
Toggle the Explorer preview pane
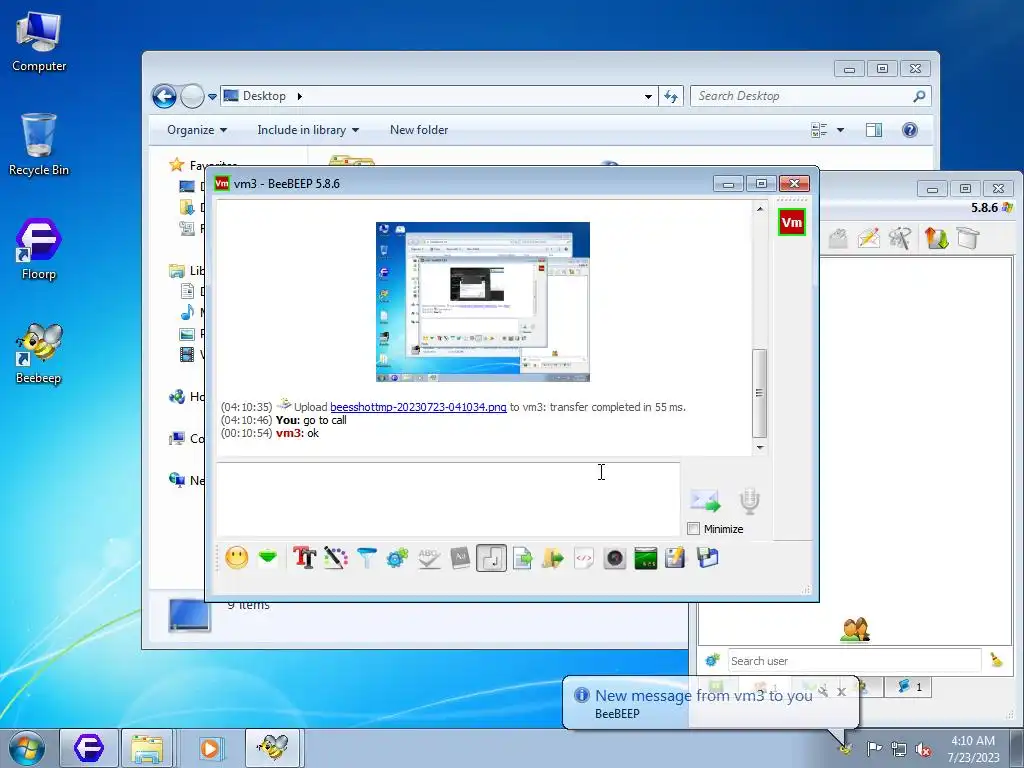[874, 130]
